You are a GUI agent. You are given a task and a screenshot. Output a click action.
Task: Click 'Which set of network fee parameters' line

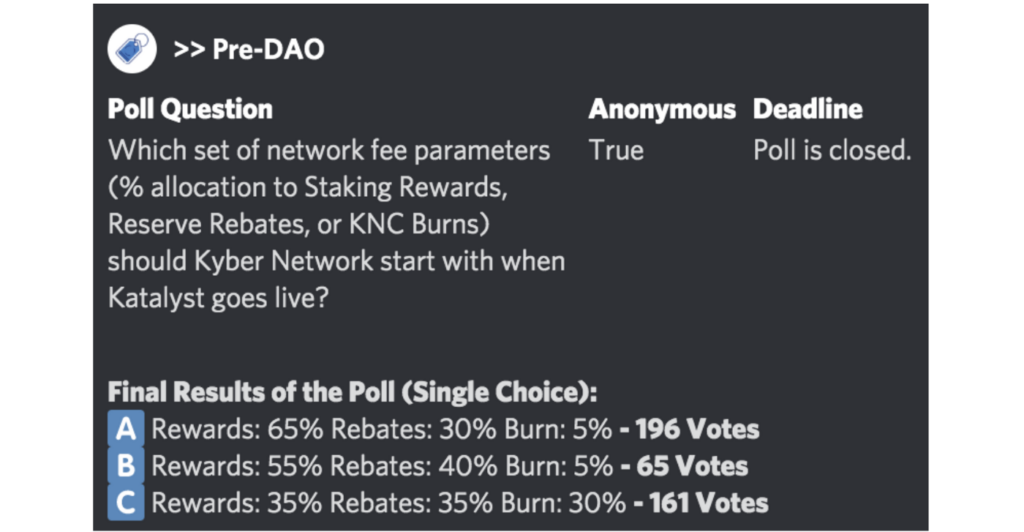pyautogui.click(x=329, y=150)
